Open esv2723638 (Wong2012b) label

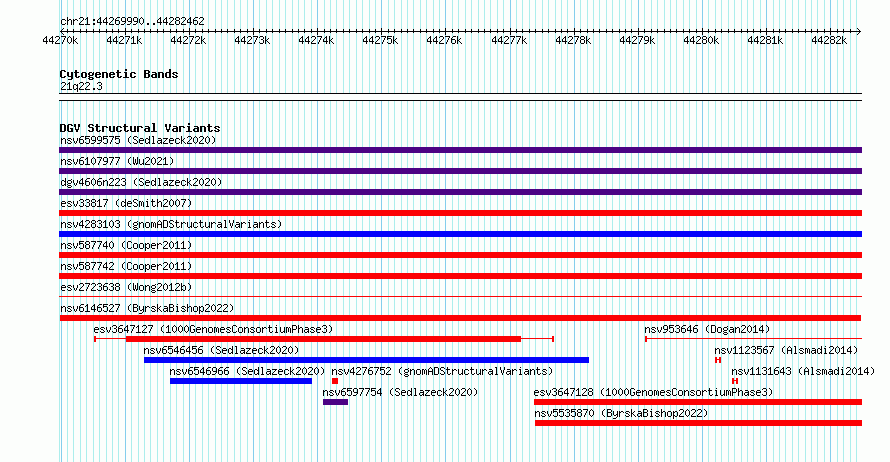tap(126, 287)
